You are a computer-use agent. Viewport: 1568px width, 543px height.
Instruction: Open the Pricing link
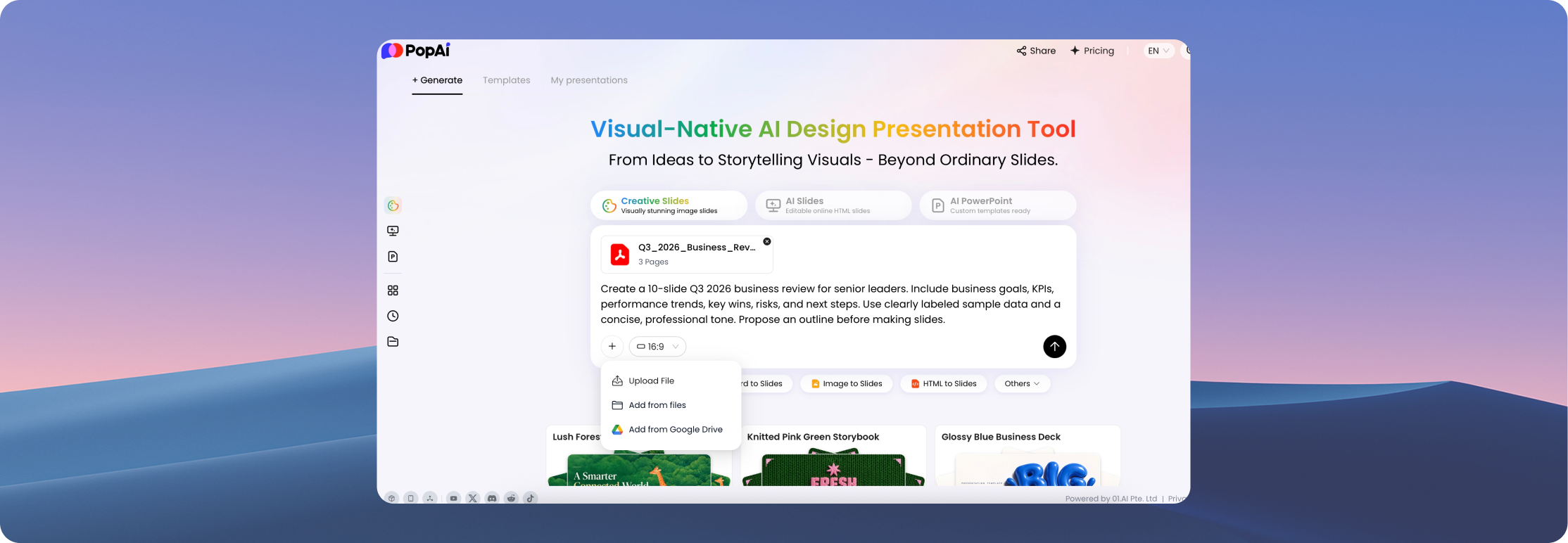[1092, 51]
